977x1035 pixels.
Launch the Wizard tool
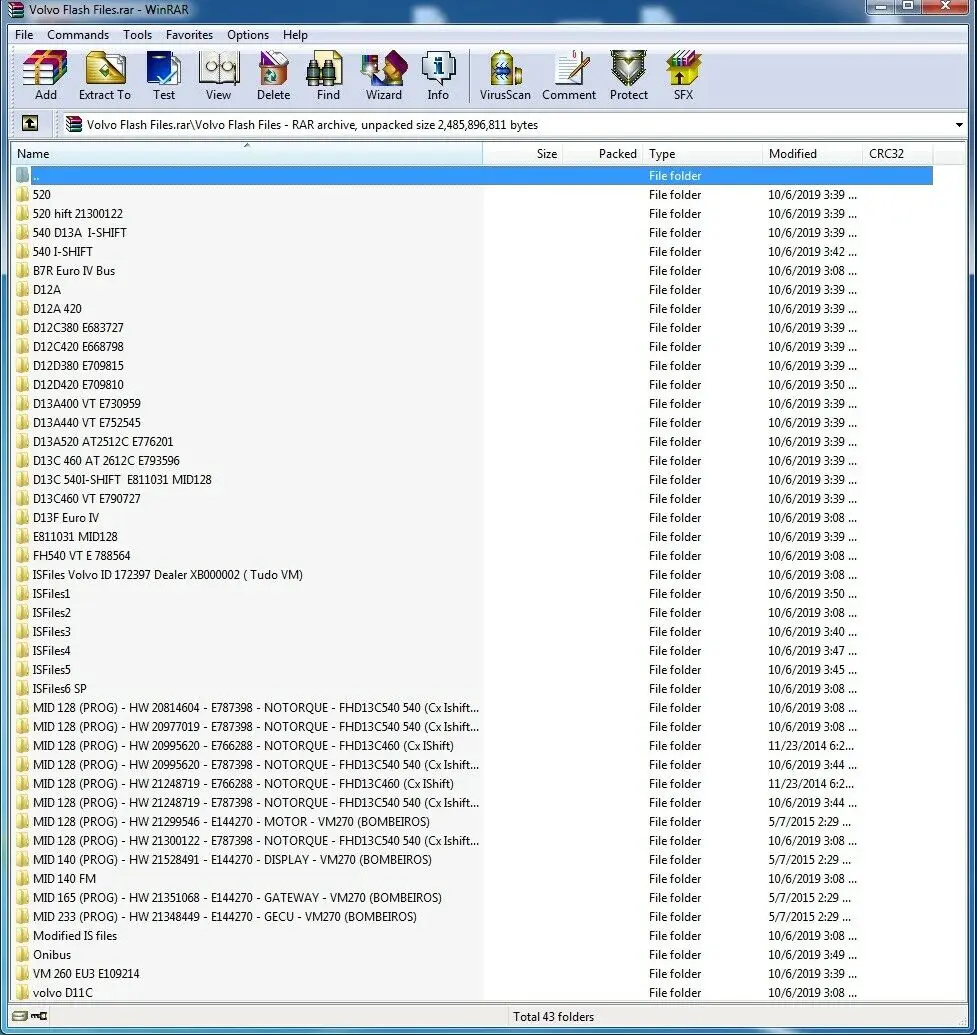pos(384,75)
